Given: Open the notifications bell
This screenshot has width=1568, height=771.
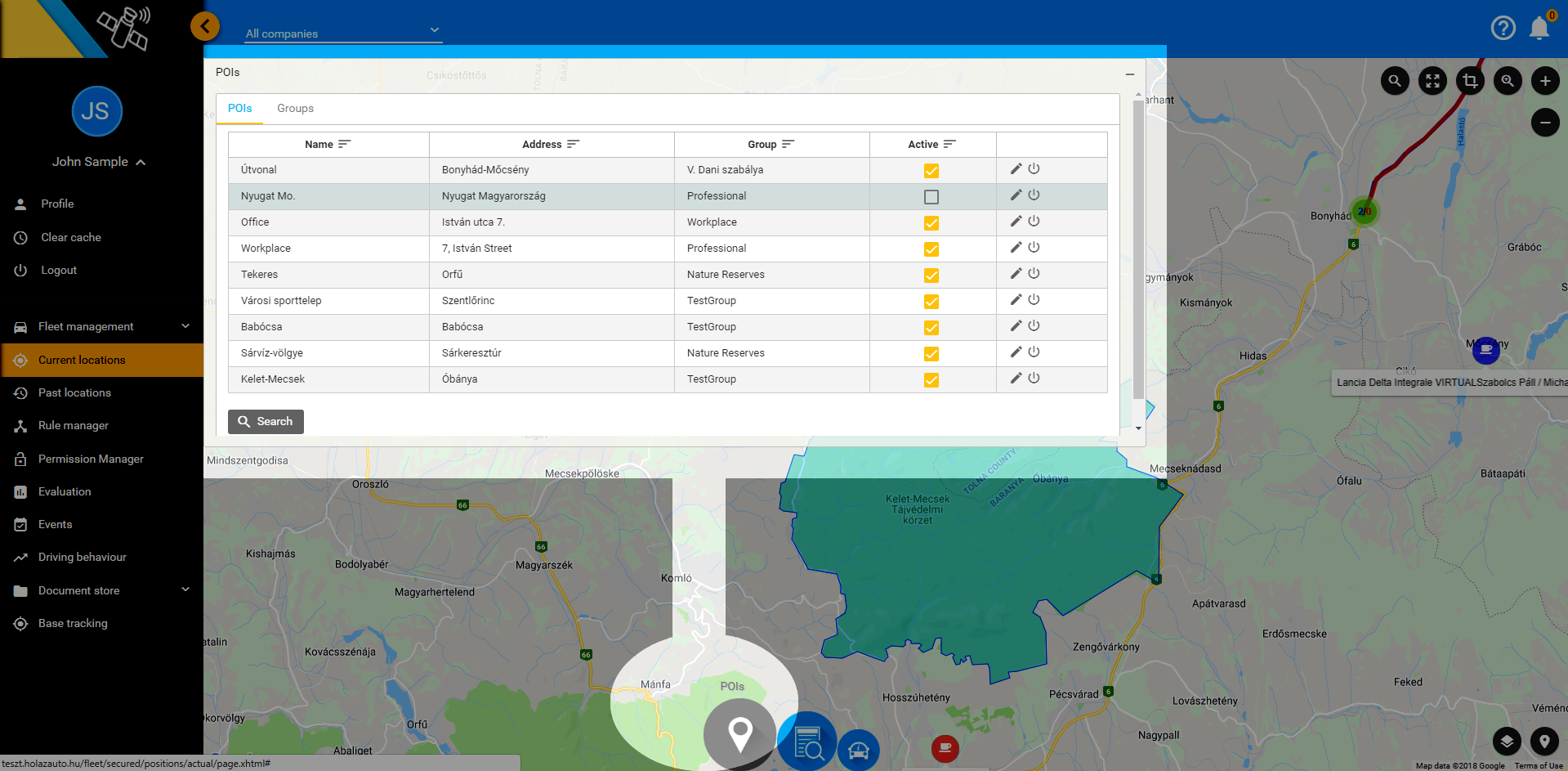Looking at the screenshot, I should (x=1539, y=29).
